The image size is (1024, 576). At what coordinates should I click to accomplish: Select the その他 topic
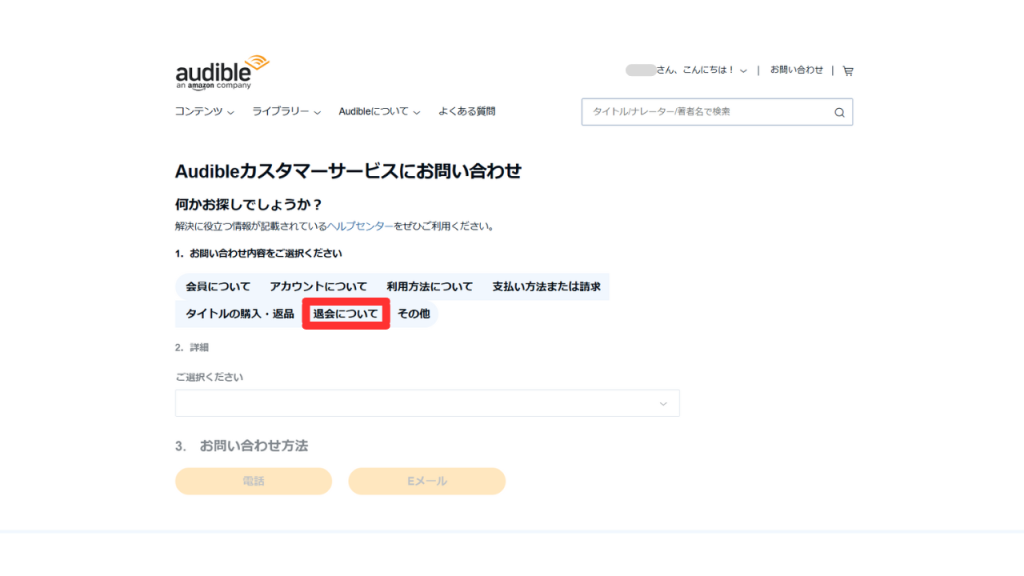click(413, 314)
